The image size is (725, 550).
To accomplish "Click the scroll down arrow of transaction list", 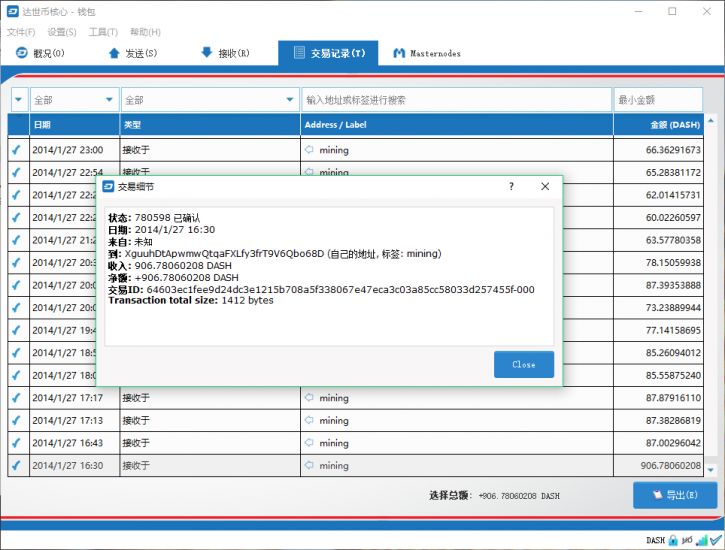I will [x=711, y=470].
